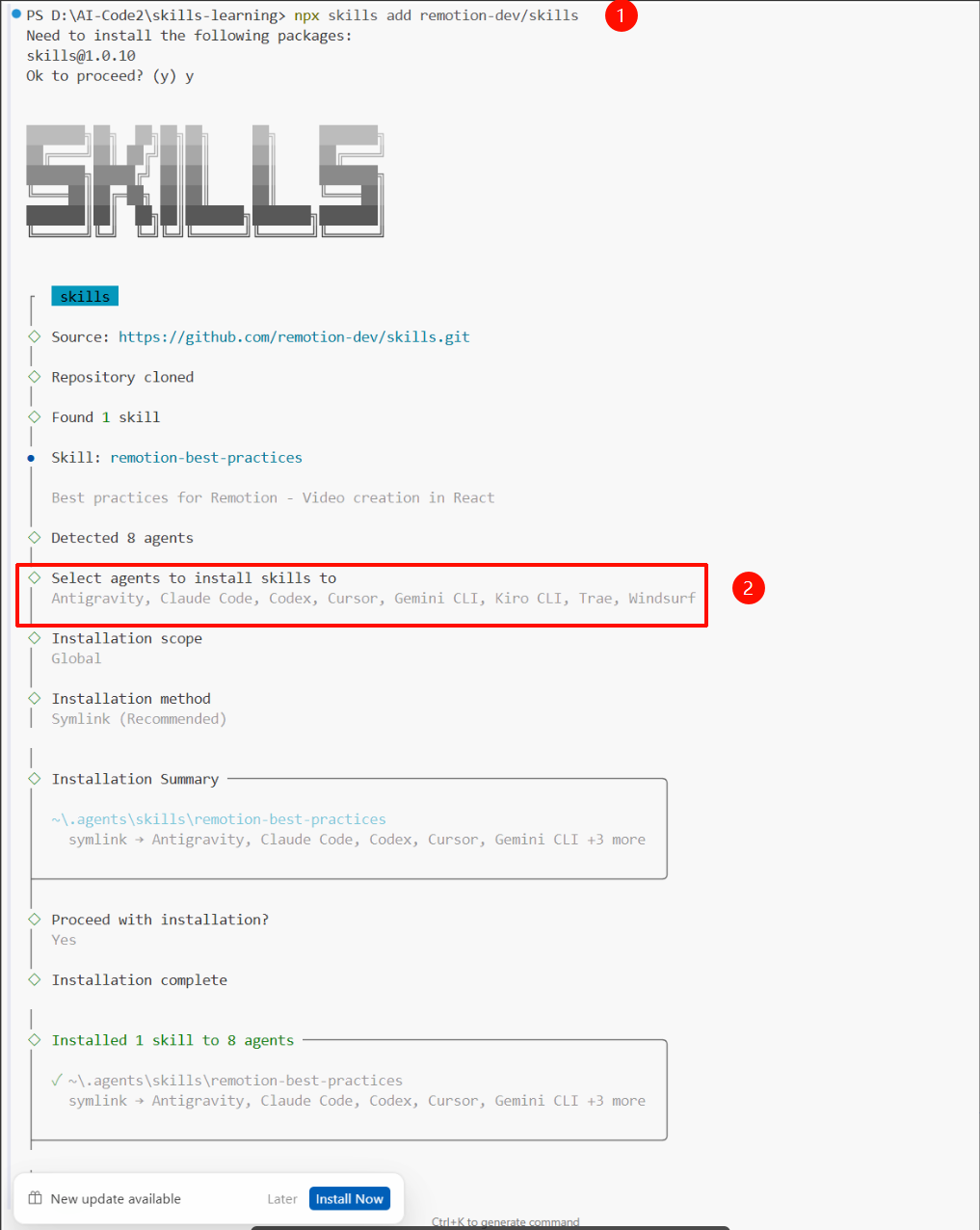Click the 'Installation complete' line
The width and height of the screenshot is (980, 1230).
coord(140,980)
